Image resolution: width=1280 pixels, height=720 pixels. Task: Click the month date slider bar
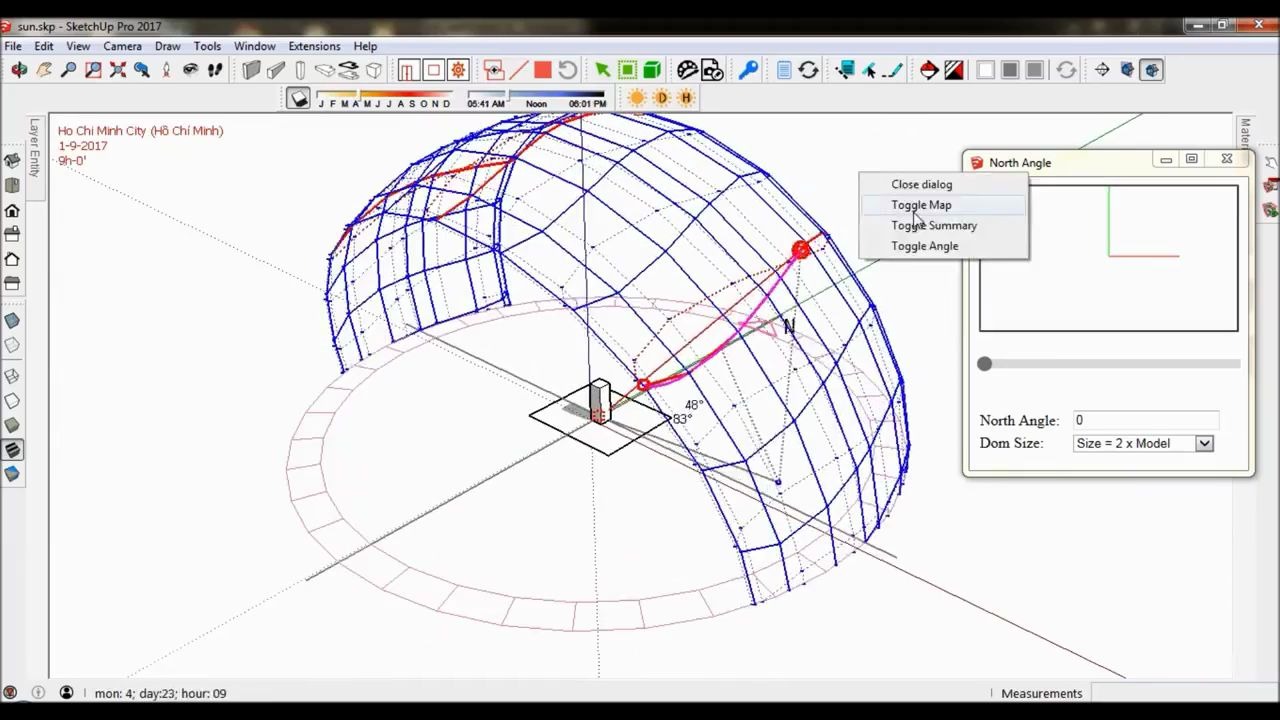[384, 95]
